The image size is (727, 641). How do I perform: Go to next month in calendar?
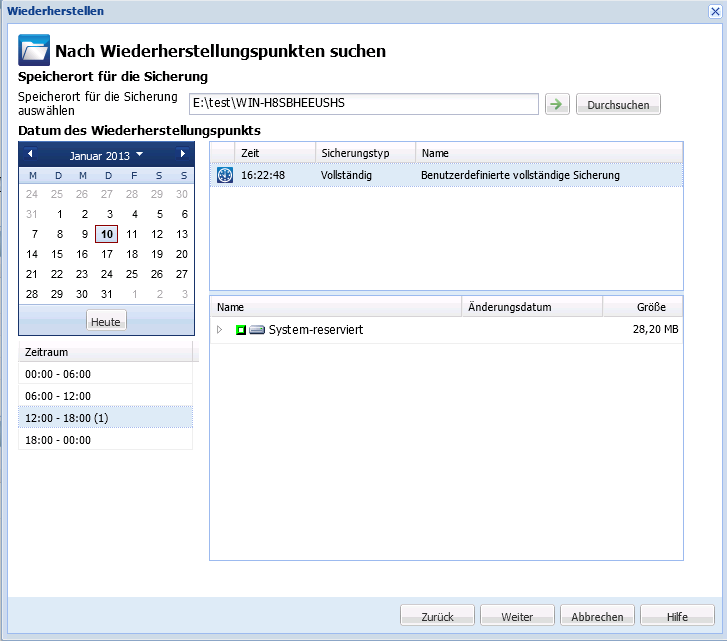(x=182, y=154)
